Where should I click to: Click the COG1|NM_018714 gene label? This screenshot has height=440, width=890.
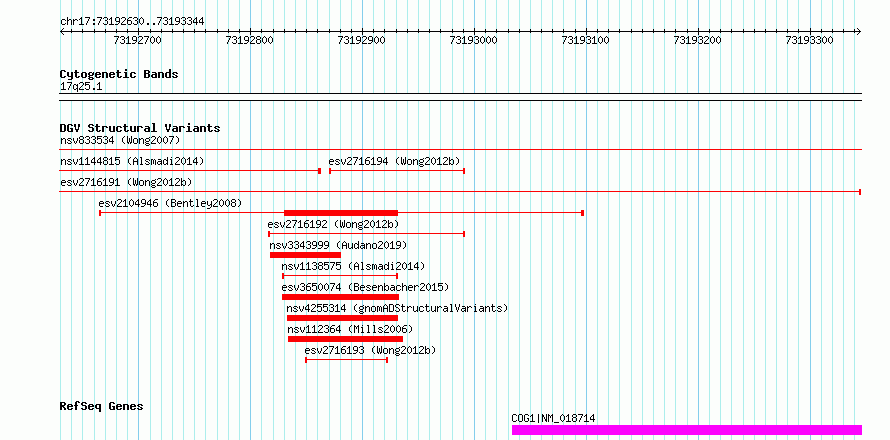pos(553,418)
